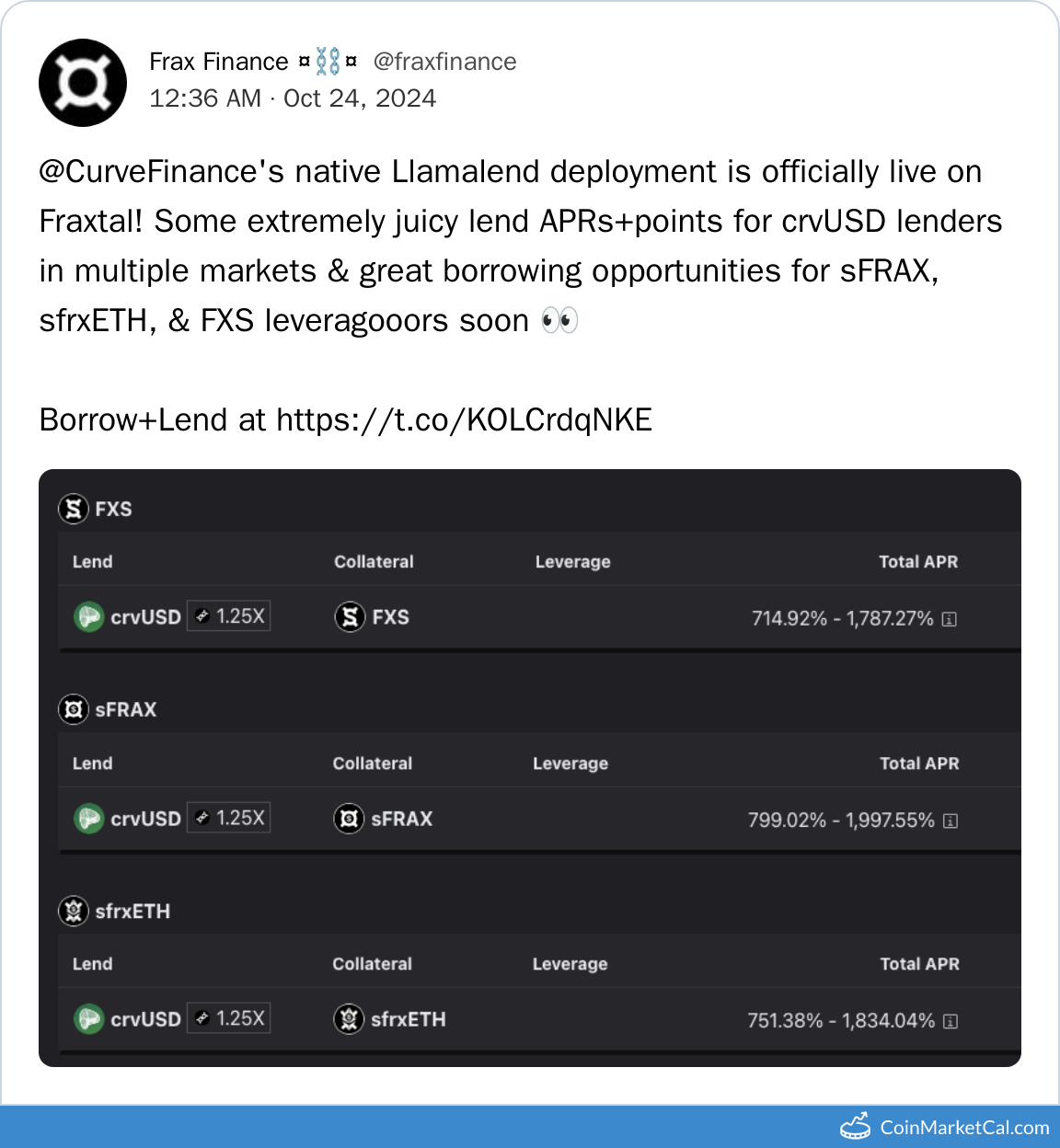Click the tweet timestamp Oct 24, 2024

pyautogui.click(x=360, y=98)
